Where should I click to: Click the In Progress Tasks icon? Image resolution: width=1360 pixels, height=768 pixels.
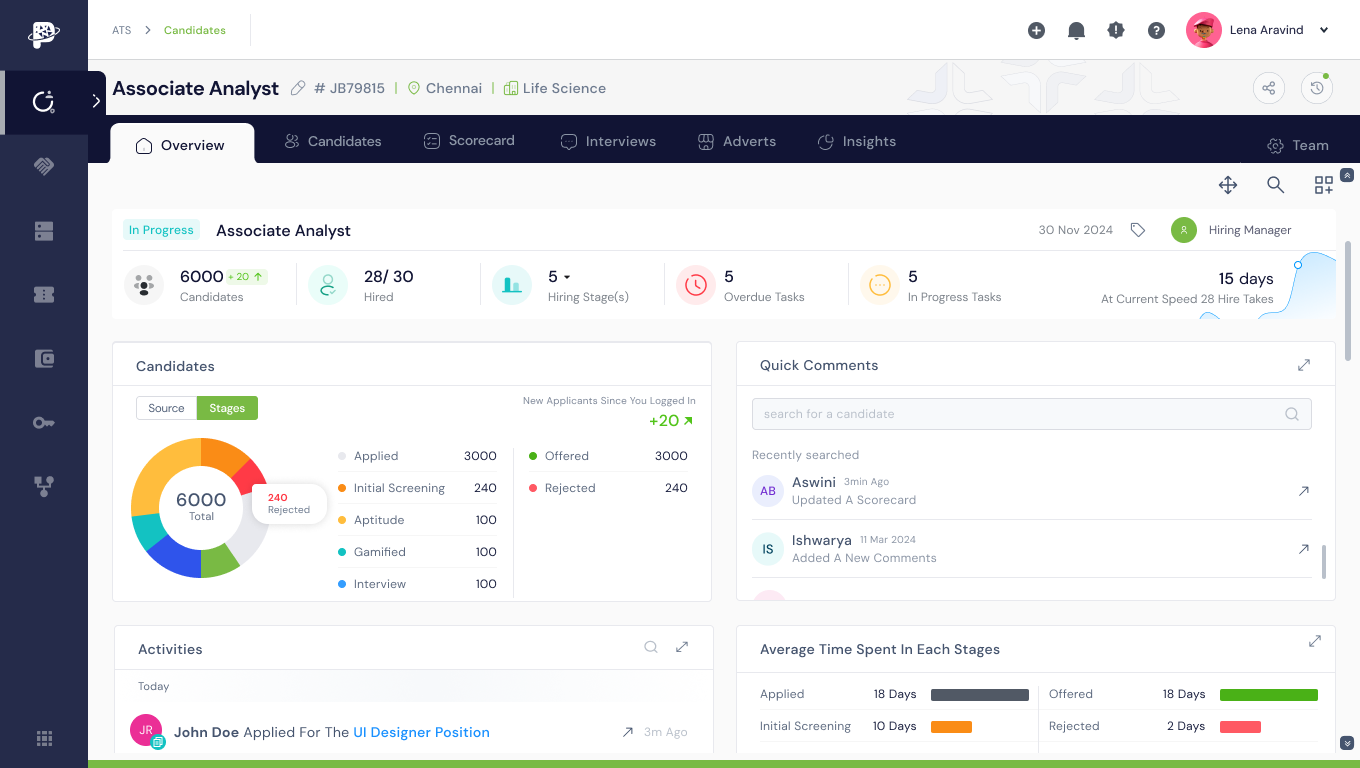[880, 285]
